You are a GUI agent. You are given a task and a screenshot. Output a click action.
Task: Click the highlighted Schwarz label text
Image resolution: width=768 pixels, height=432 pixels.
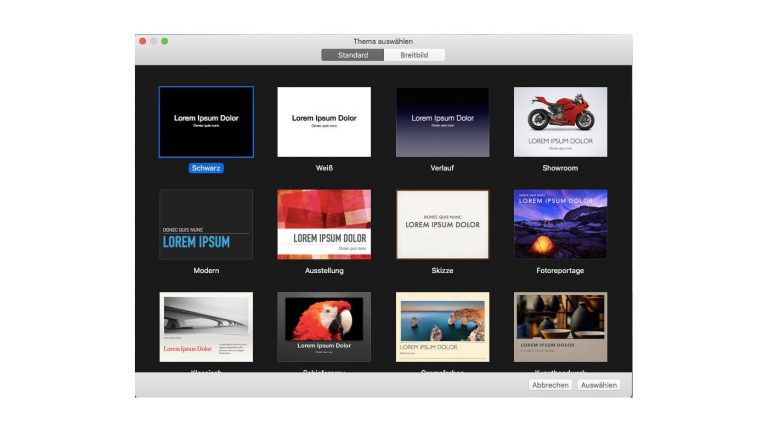tap(206, 168)
